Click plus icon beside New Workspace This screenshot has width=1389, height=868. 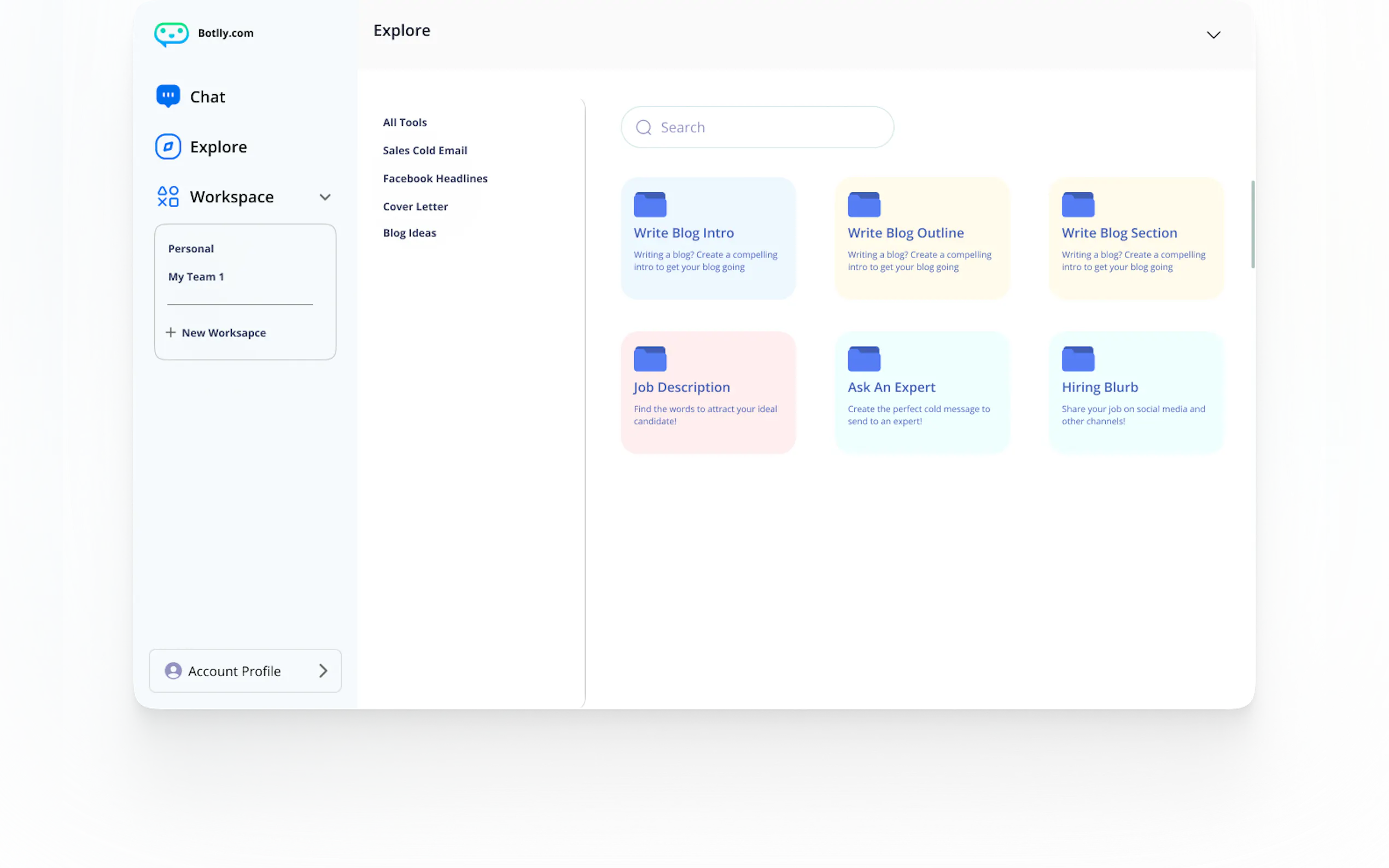171,332
